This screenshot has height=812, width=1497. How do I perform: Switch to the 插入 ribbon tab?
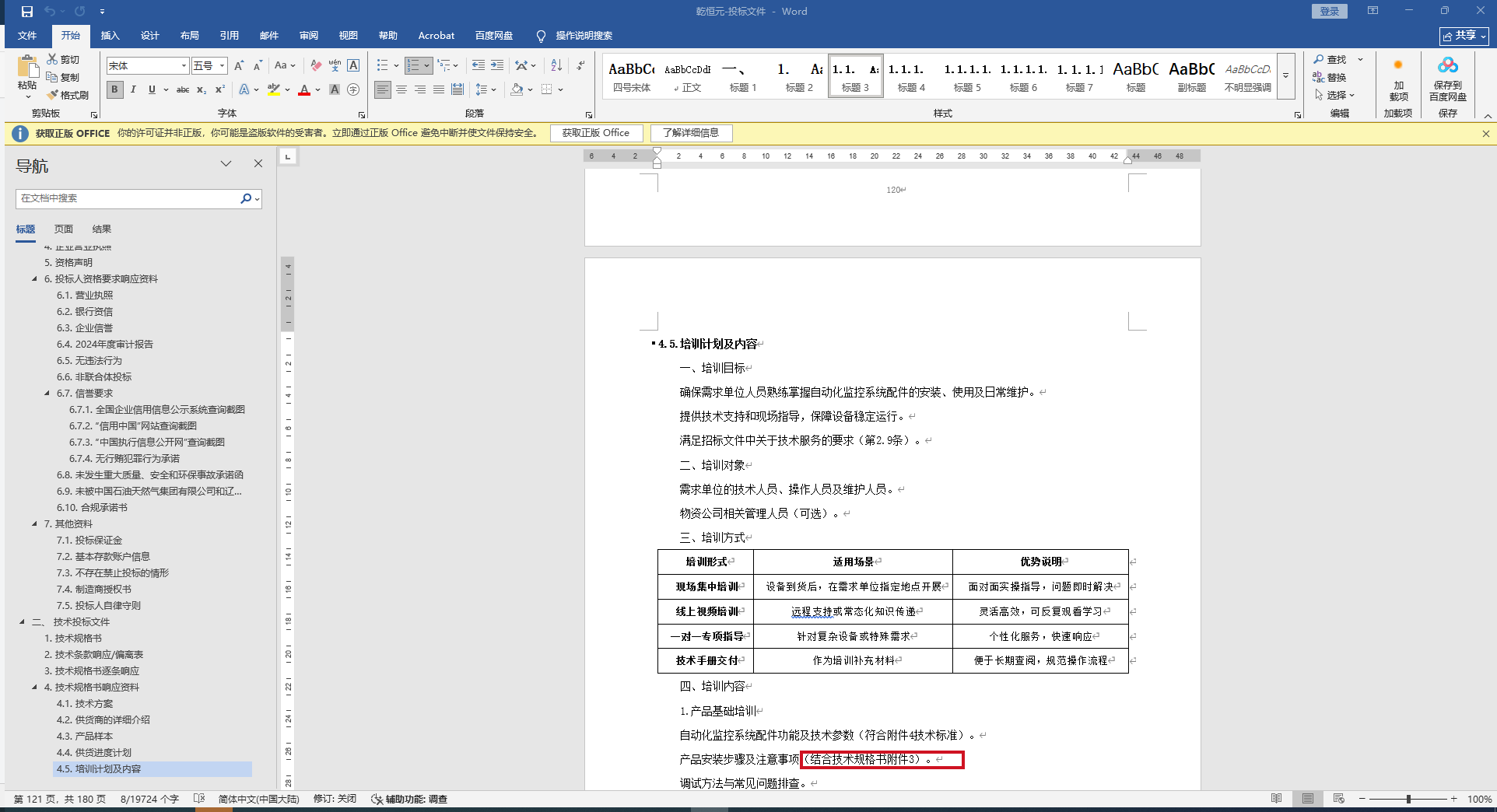point(110,36)
